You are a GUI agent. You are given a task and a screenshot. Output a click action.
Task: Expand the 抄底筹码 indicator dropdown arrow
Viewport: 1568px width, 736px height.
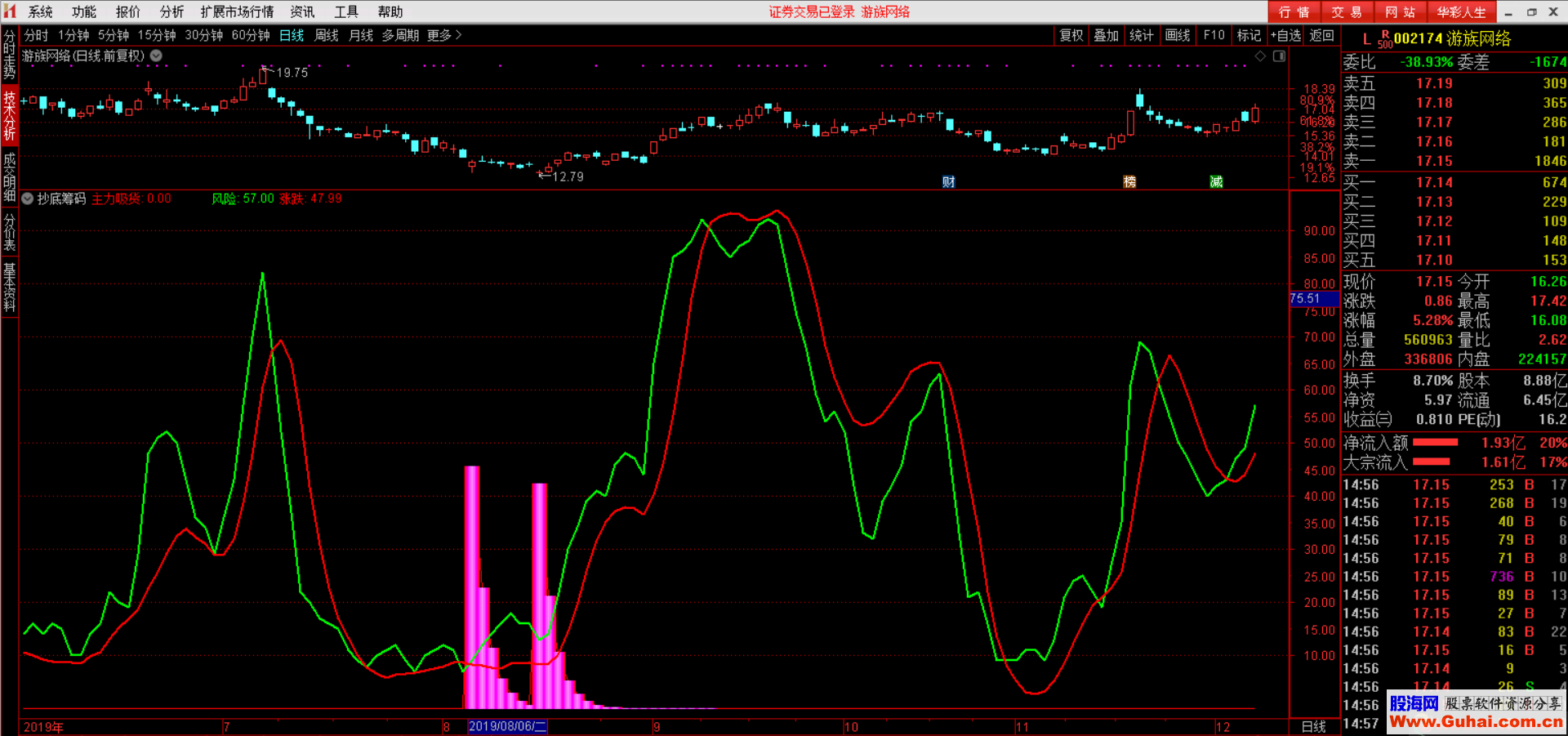pos(28,198)
